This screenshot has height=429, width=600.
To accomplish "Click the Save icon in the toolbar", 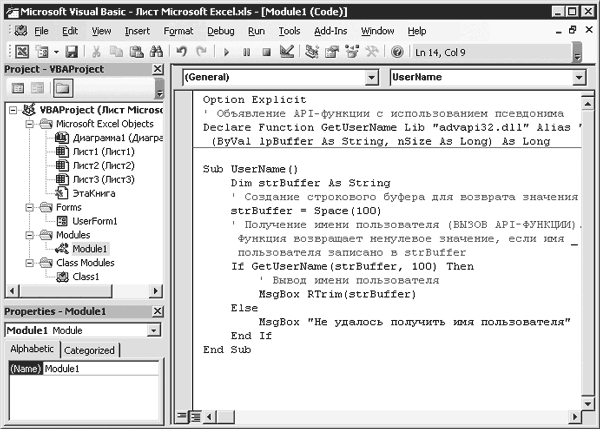I will pyautogui.click(x=71, y=51).
